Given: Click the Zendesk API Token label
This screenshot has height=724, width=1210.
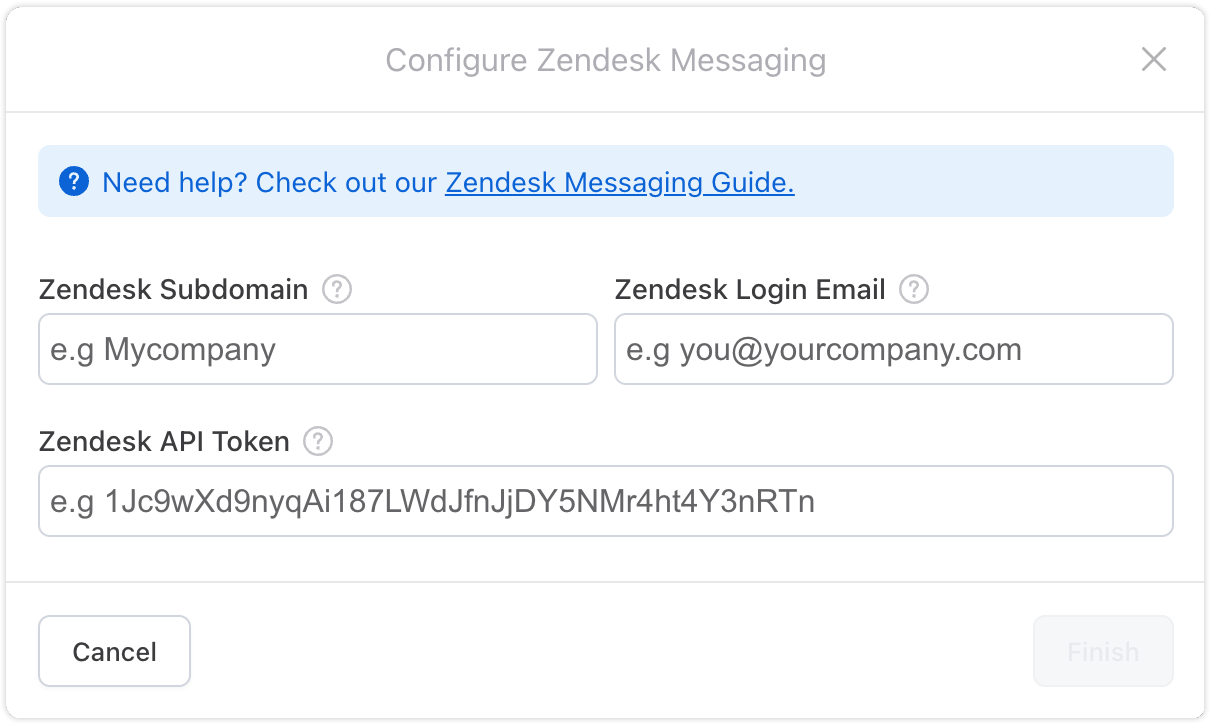Looking at the screenshot, I should (x=164, y=441).
